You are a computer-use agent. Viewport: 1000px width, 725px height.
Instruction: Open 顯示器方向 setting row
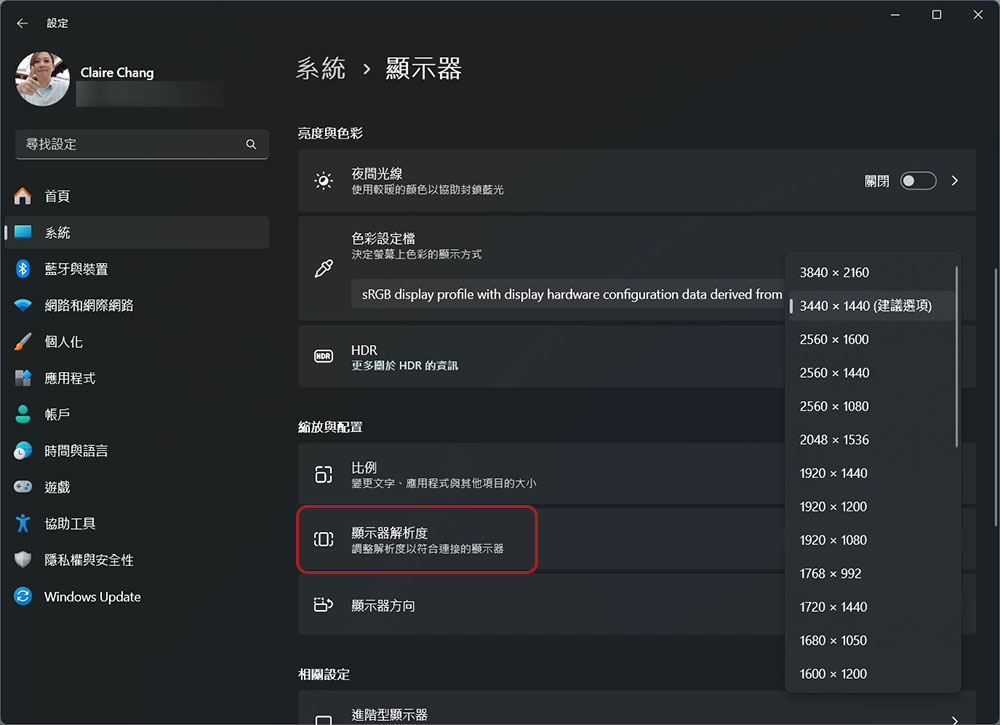tap(636, 604)
